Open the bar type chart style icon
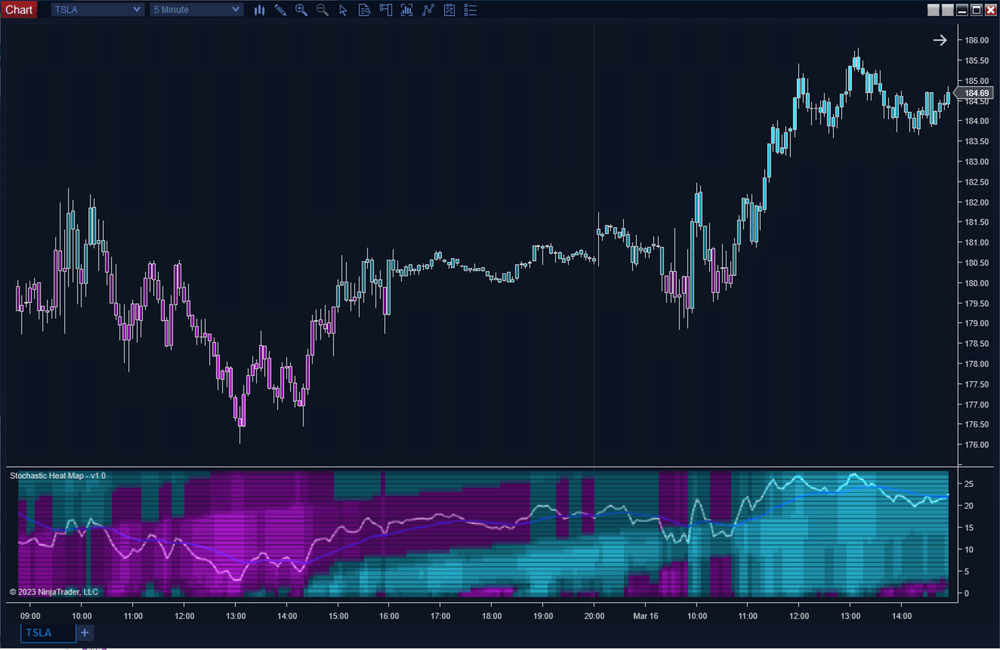 pos(259,10)
